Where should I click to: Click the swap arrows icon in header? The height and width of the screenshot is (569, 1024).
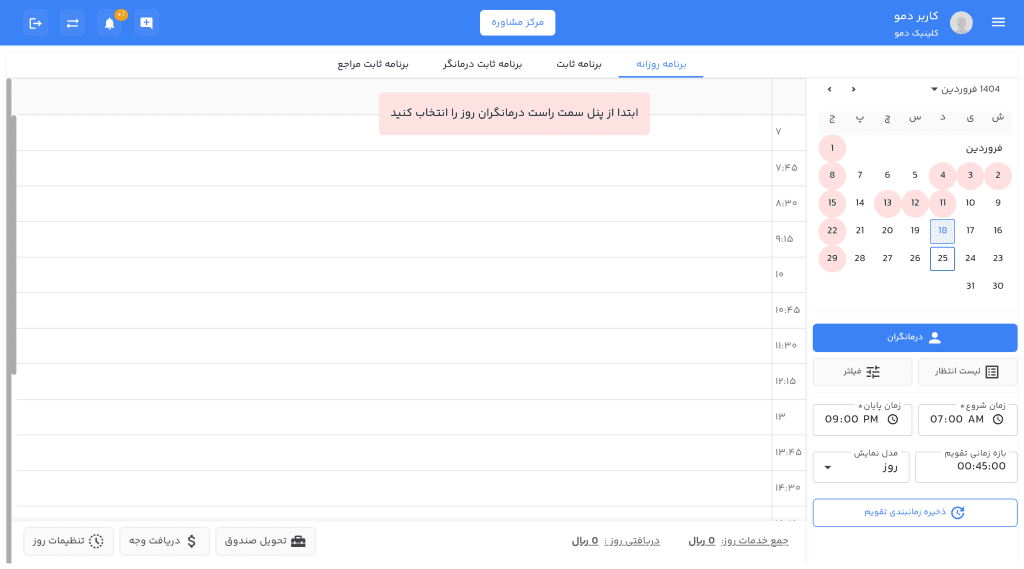(x=72, y=24)
